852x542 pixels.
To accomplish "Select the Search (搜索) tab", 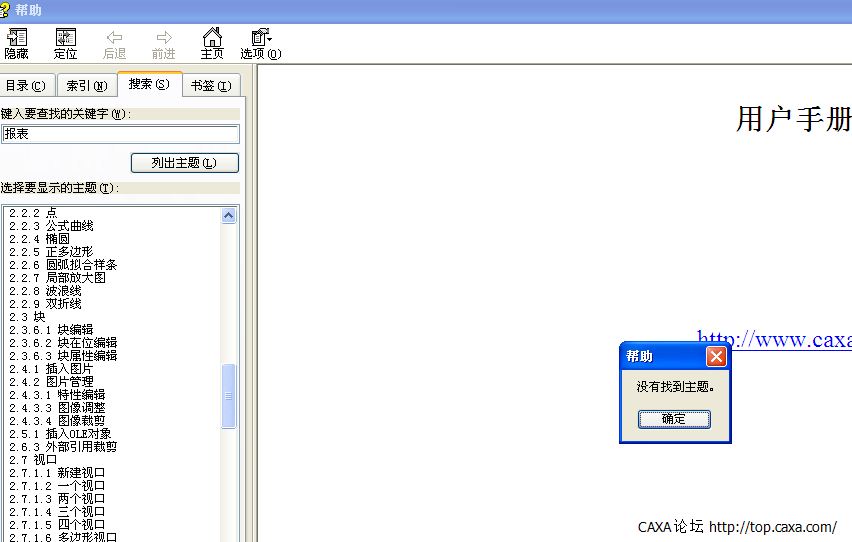I will point(149,84).
